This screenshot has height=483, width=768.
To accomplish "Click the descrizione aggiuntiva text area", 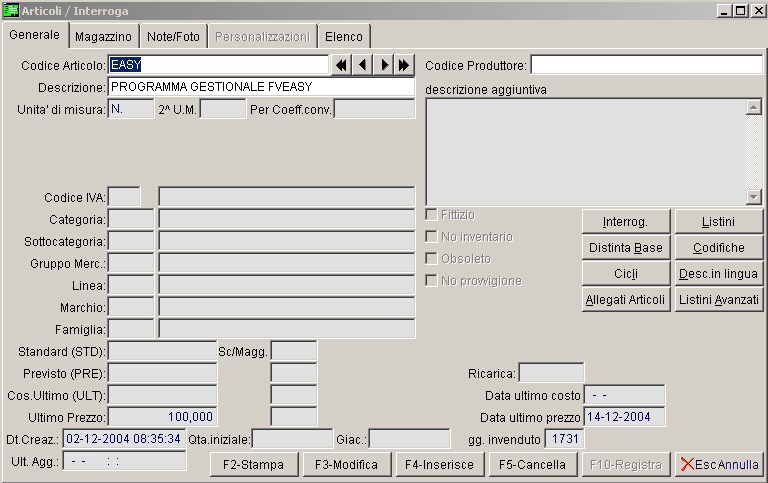I will coord(586,152).
